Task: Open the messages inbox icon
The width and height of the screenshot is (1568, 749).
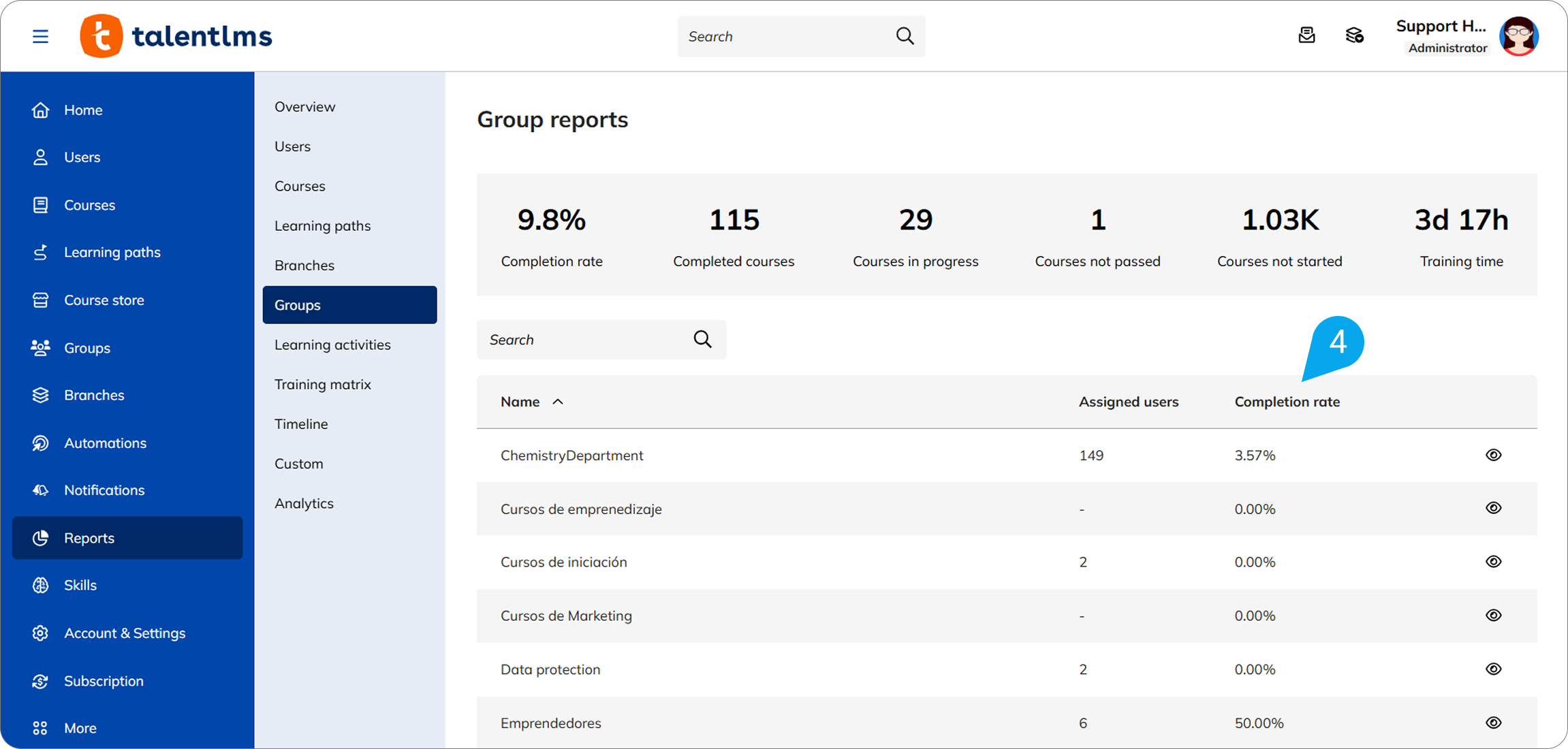Action: click(x=1306, y=35)
